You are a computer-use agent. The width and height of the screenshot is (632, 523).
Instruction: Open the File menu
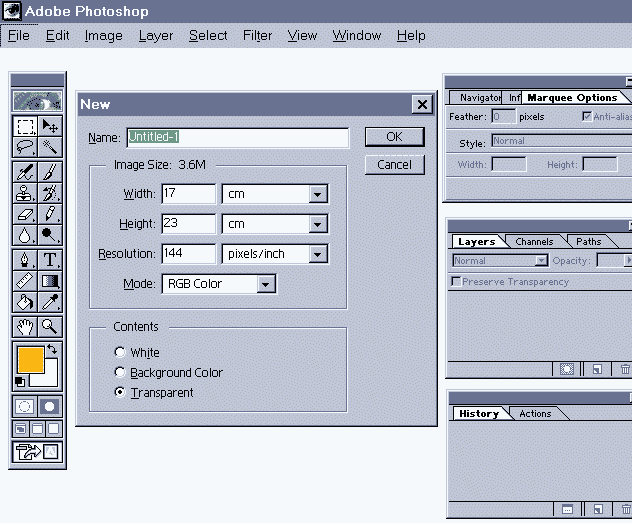[x=19, y=35]
